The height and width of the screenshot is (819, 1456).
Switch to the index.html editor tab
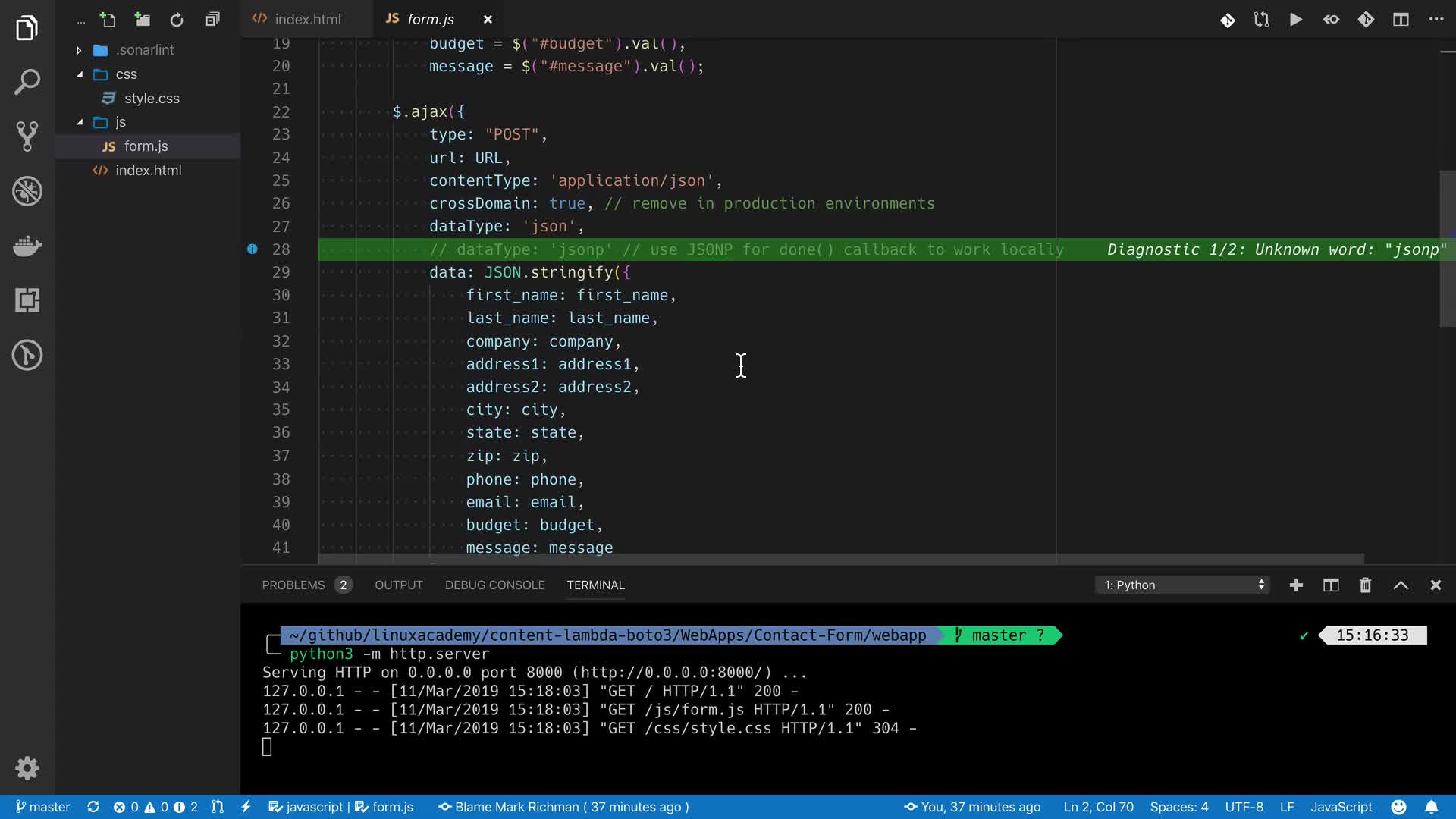[x=307, y=20]
